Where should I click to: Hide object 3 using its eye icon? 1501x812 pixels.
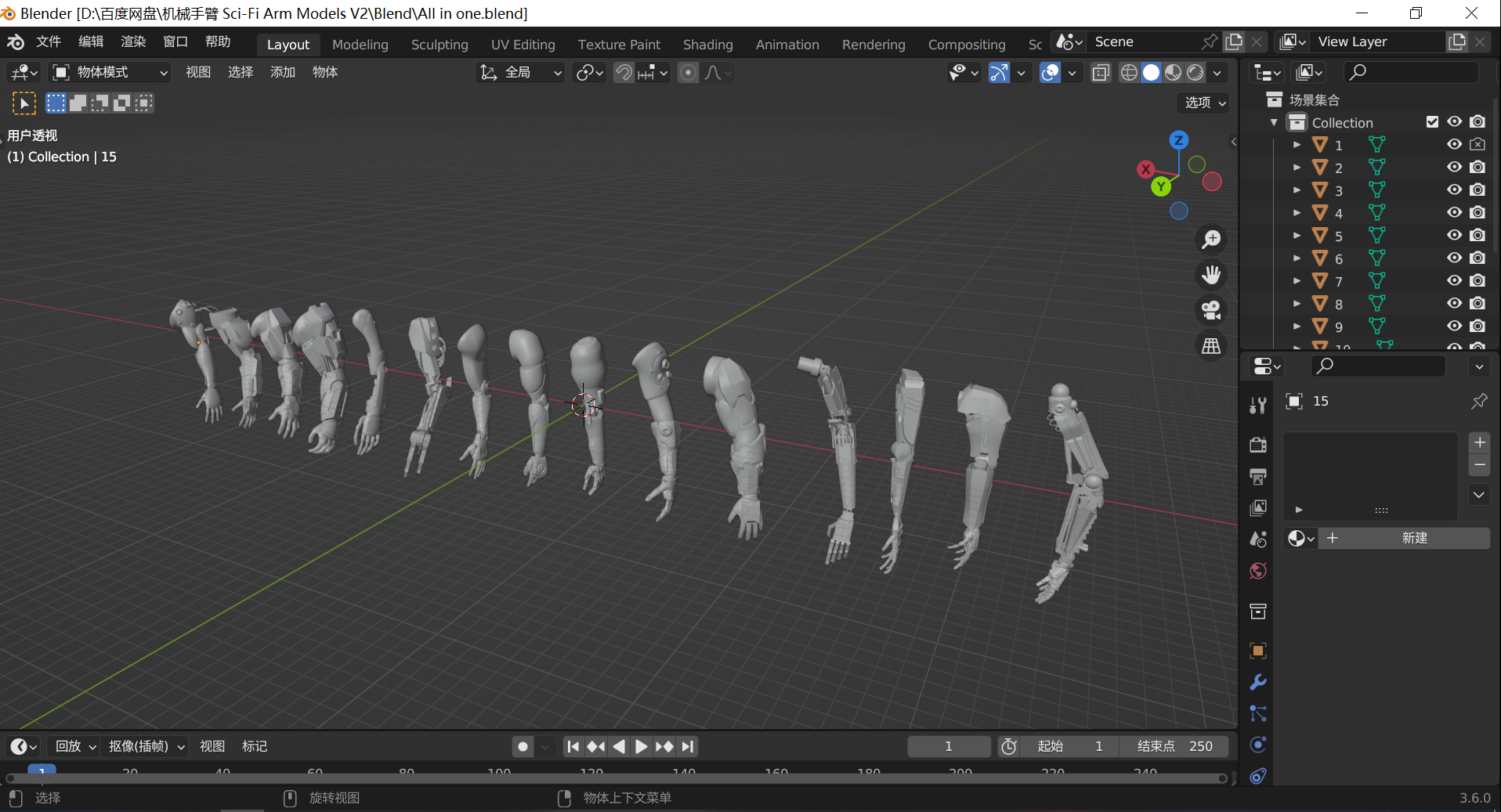(1454, 189)
